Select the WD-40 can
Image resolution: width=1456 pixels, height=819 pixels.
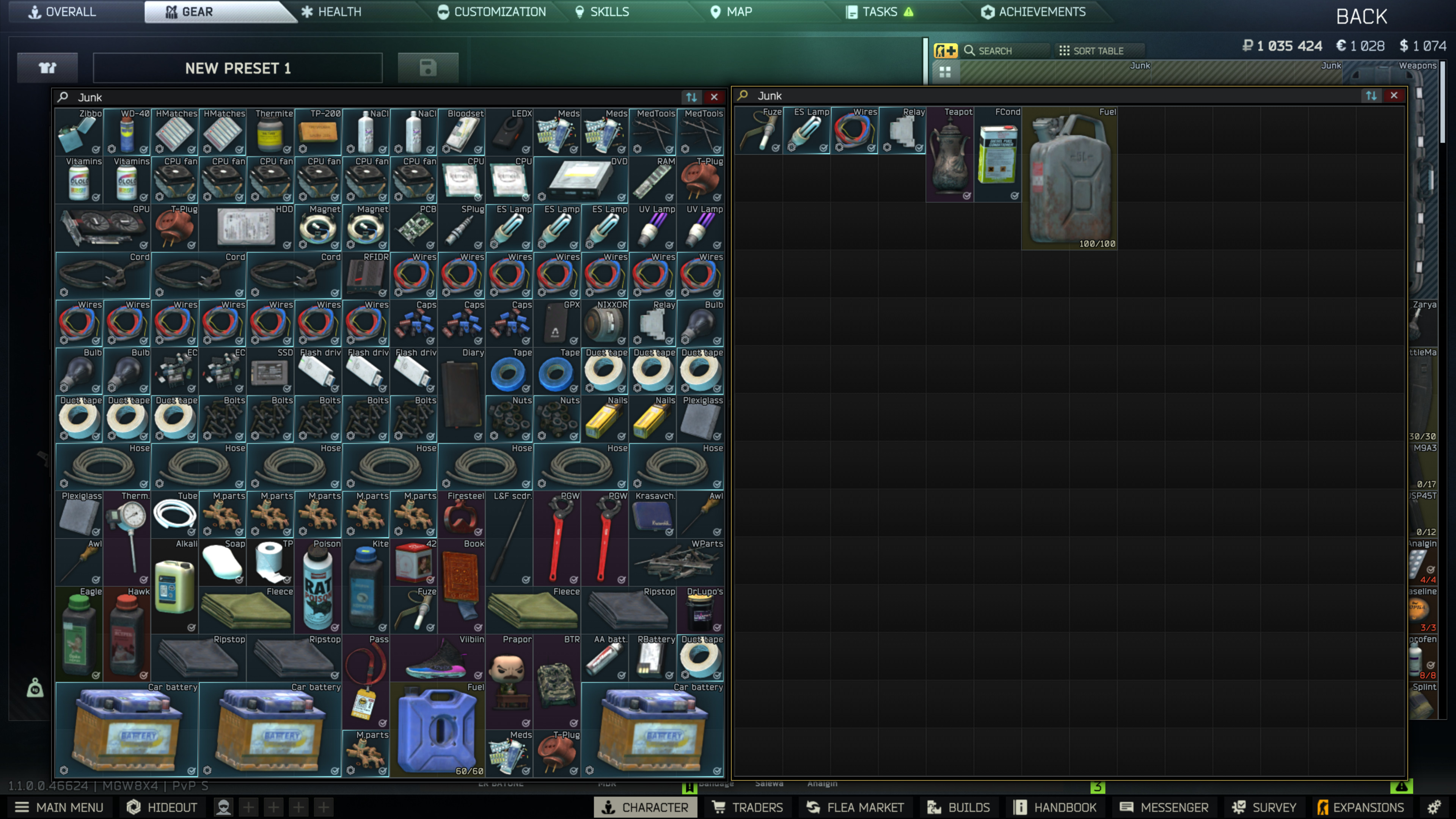click(127, 132)
